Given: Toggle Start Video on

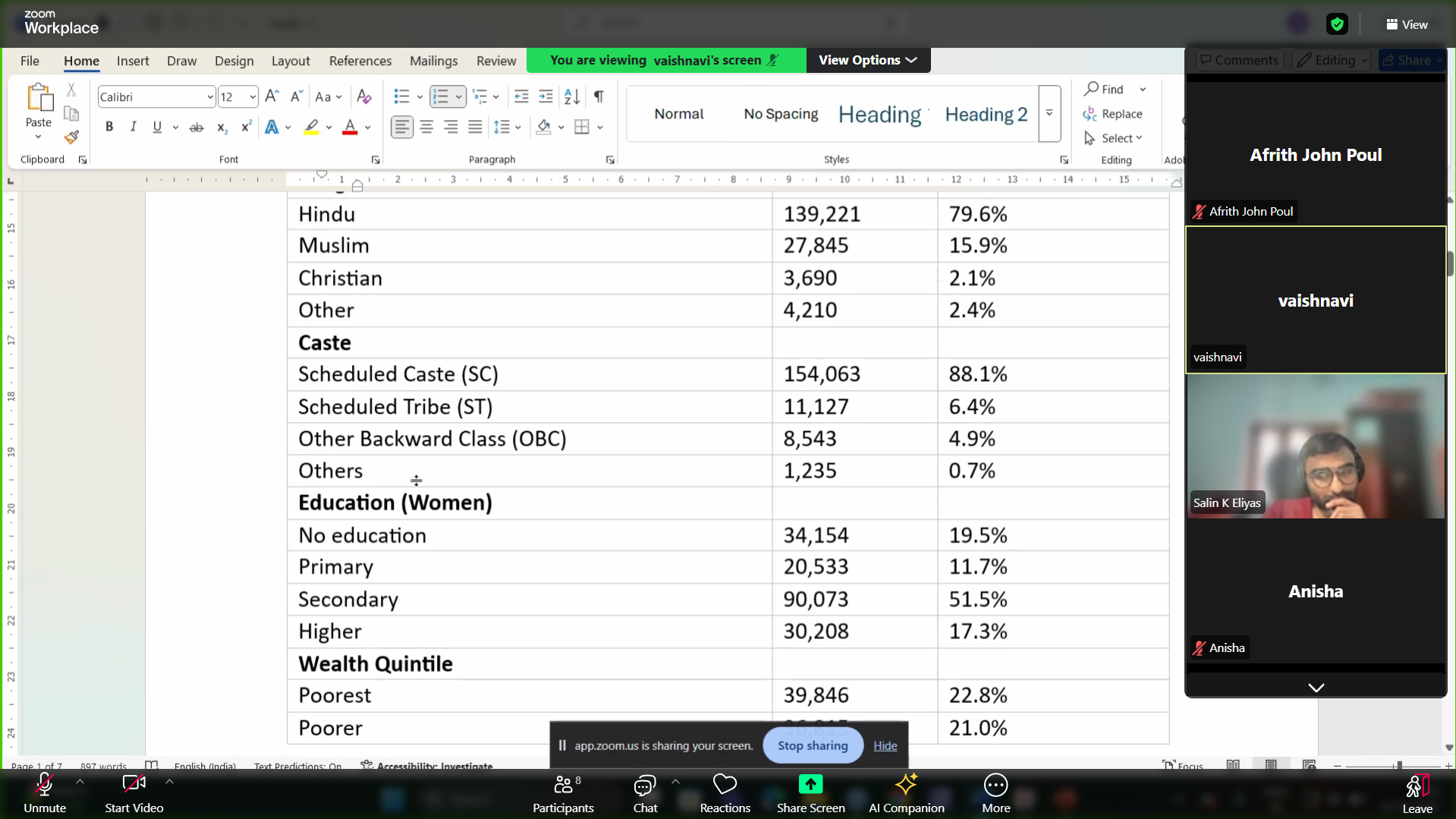Looking at the screenshot, I should [x=134, y=792].
